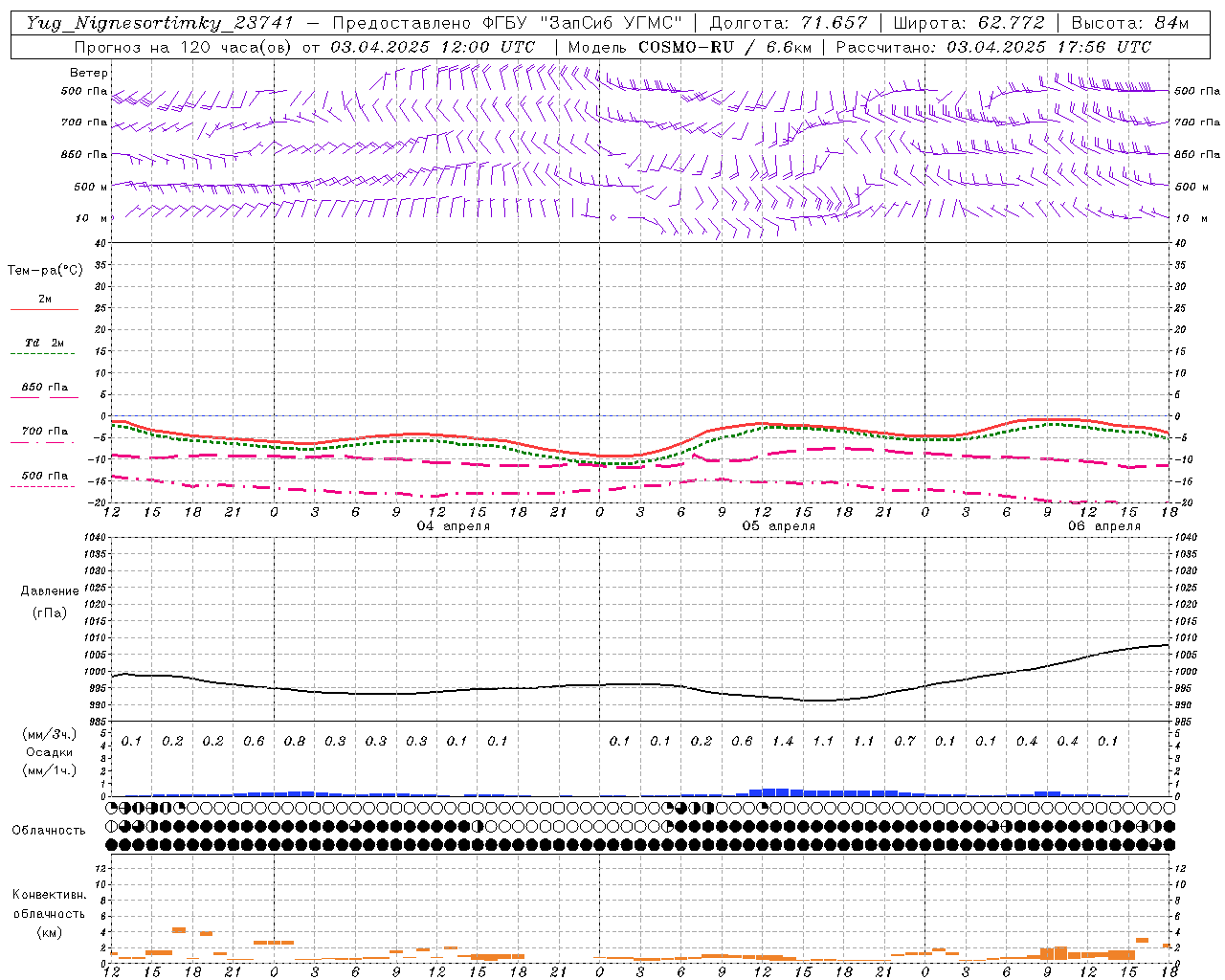Click the Td 2м dew point legend entry
This screenshot has height=980, width=1225.
[45, 343]
